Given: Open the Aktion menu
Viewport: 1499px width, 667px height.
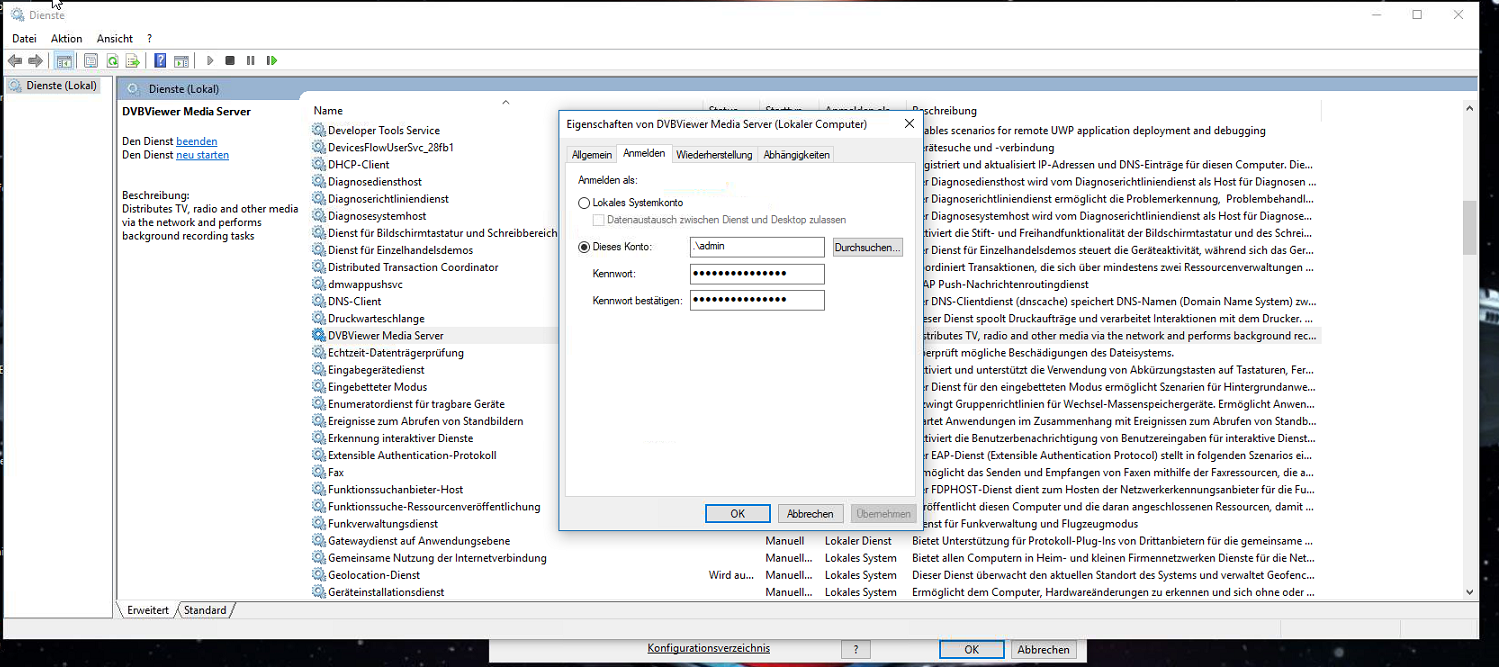Looking at the screenshot, I should pyautogui.click(x=67, y=38).
